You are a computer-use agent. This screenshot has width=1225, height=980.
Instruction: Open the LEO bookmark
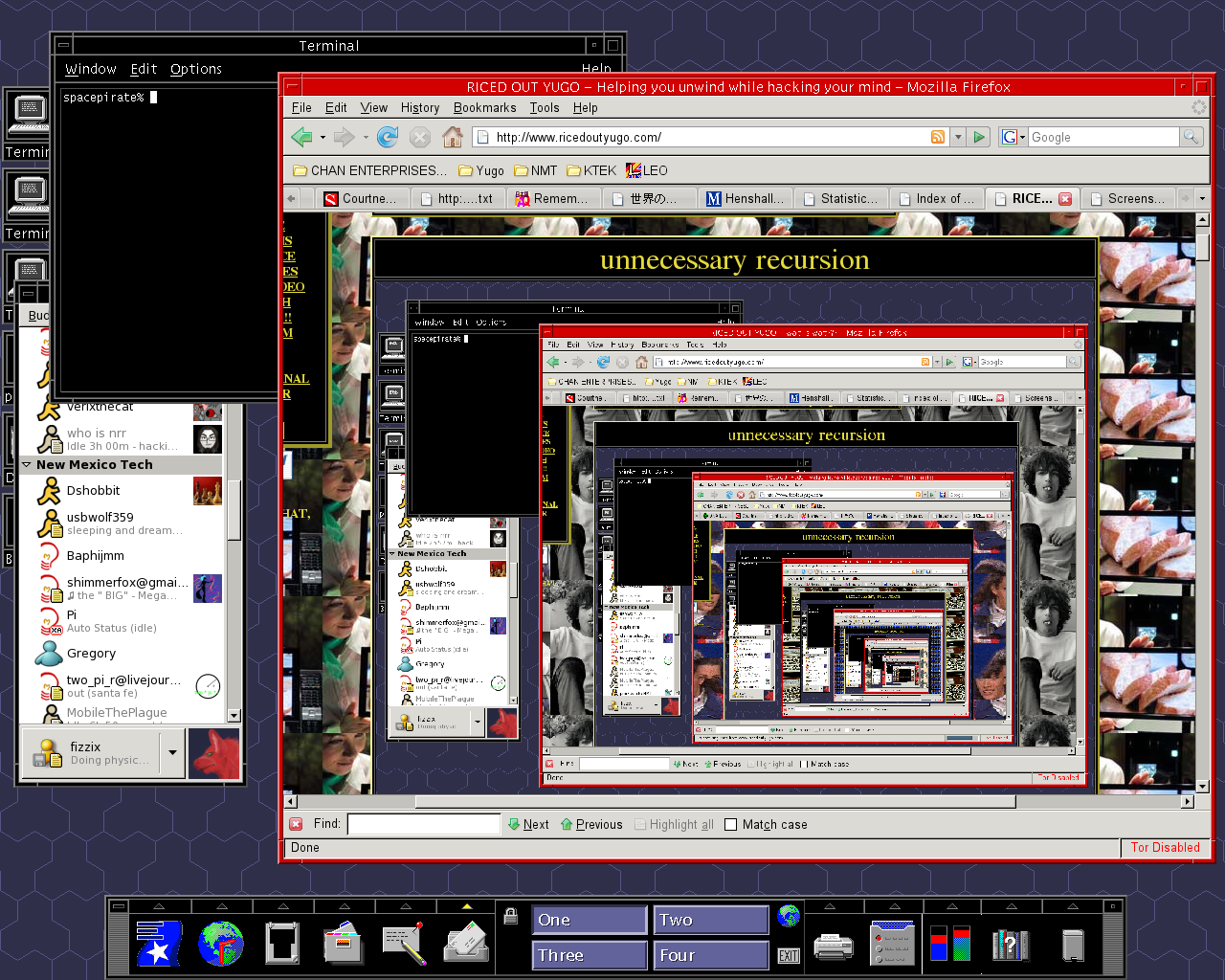point(647,170)
